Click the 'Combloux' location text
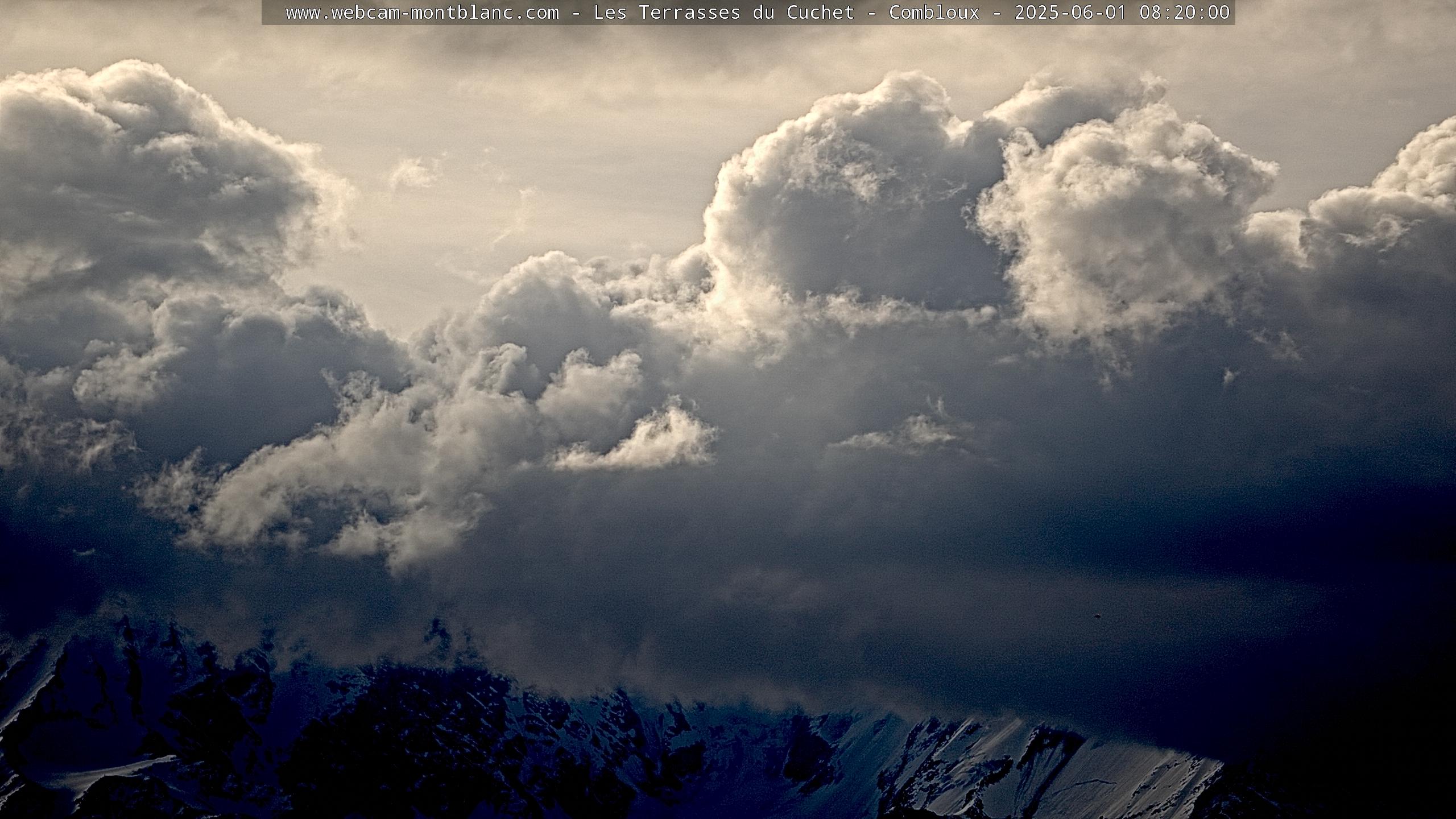The height and width of the screenshot is (819, 1456). click(x=934, y=13)
